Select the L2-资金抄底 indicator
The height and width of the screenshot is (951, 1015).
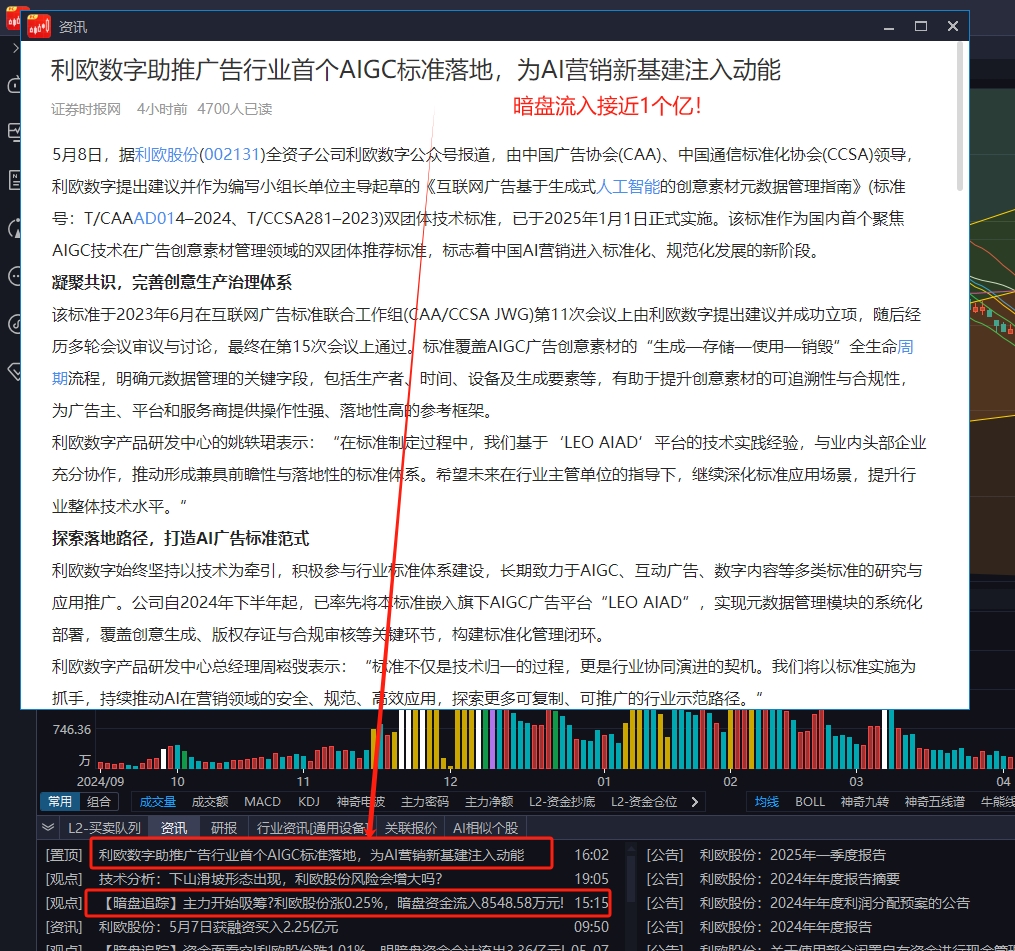tap(562, 801)
